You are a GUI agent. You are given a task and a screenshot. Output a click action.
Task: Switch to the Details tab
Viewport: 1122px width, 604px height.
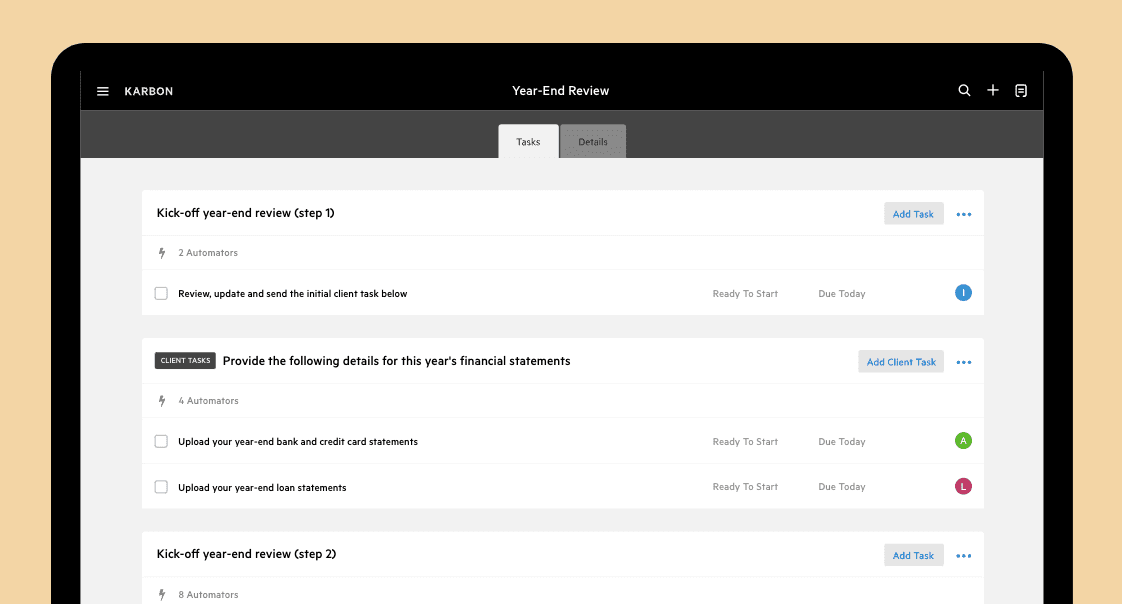[x=593, y=142]
